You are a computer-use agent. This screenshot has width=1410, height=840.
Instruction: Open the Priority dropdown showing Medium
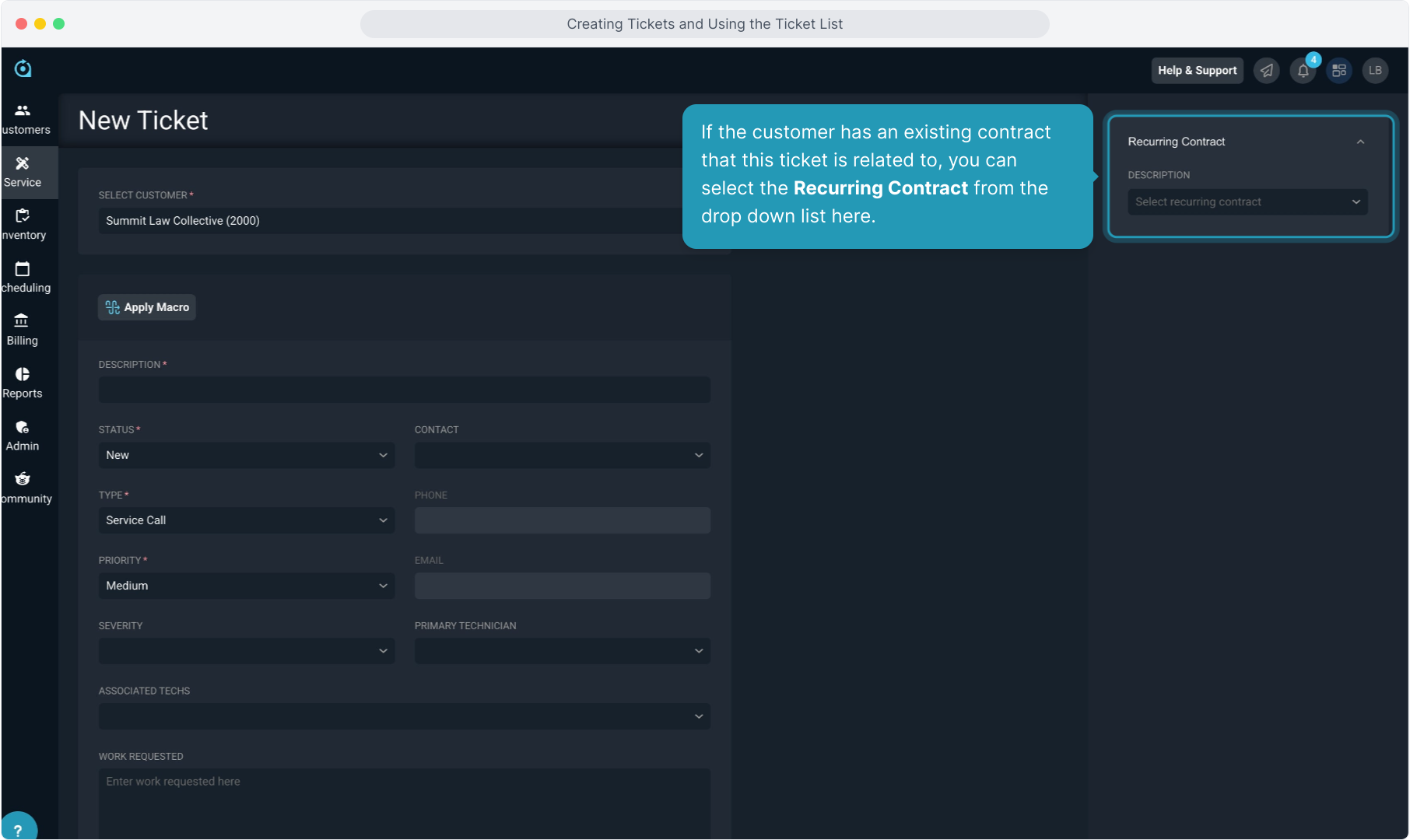tap(246, 586)
